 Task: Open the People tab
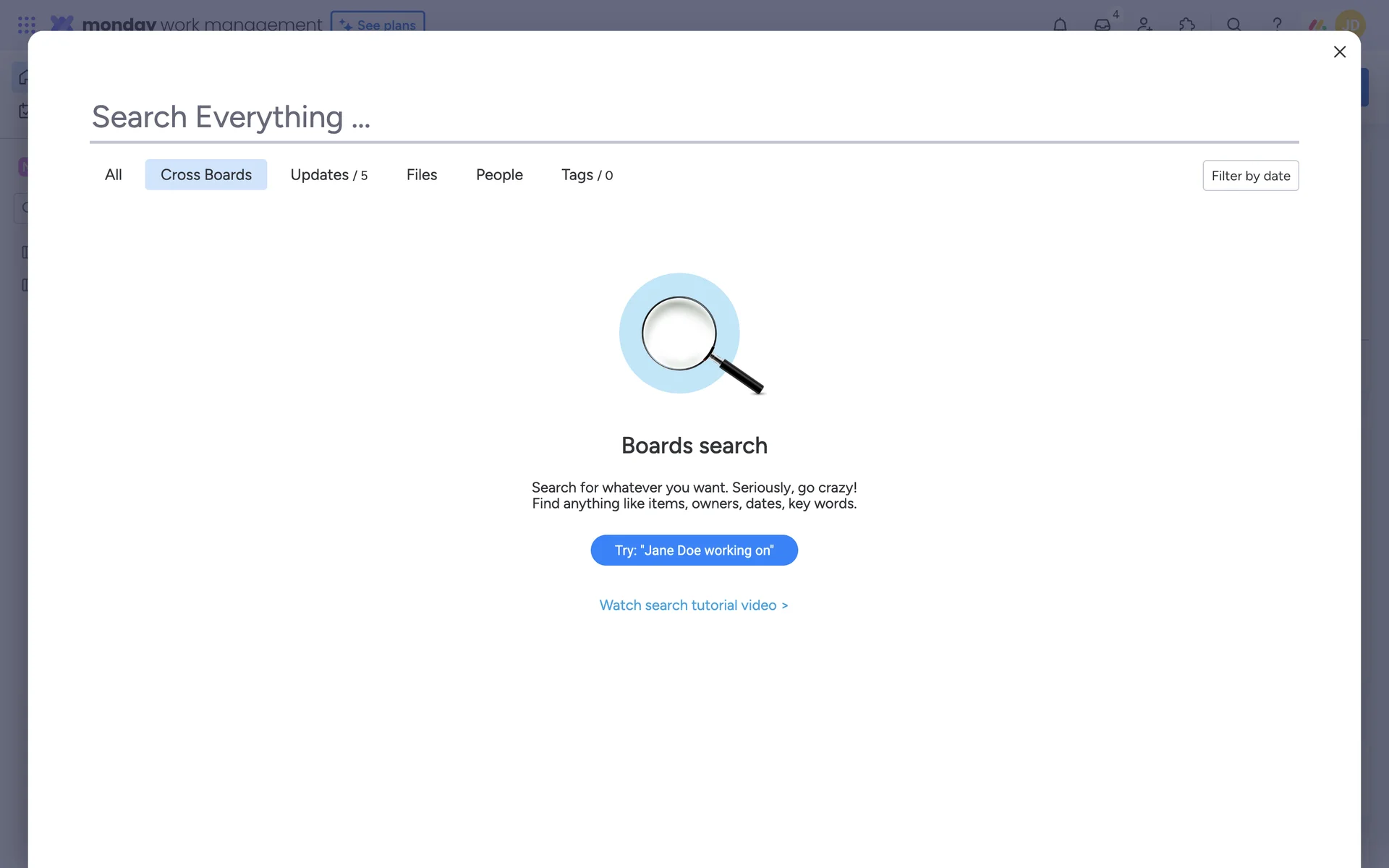[x=499, y=175]
